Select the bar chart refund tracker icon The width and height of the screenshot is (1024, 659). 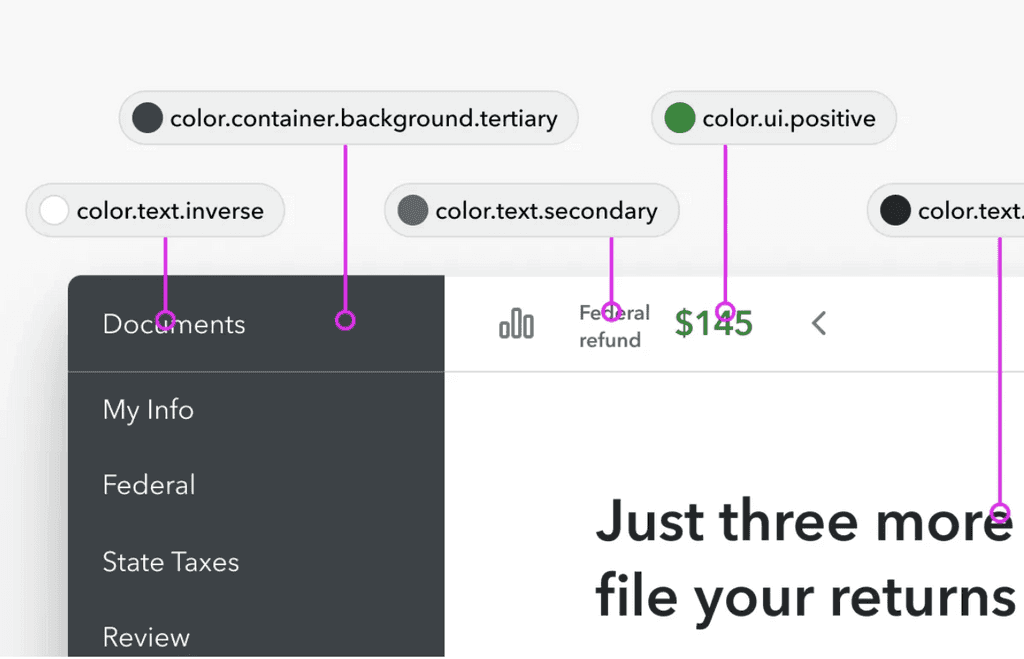click(516, 322)
